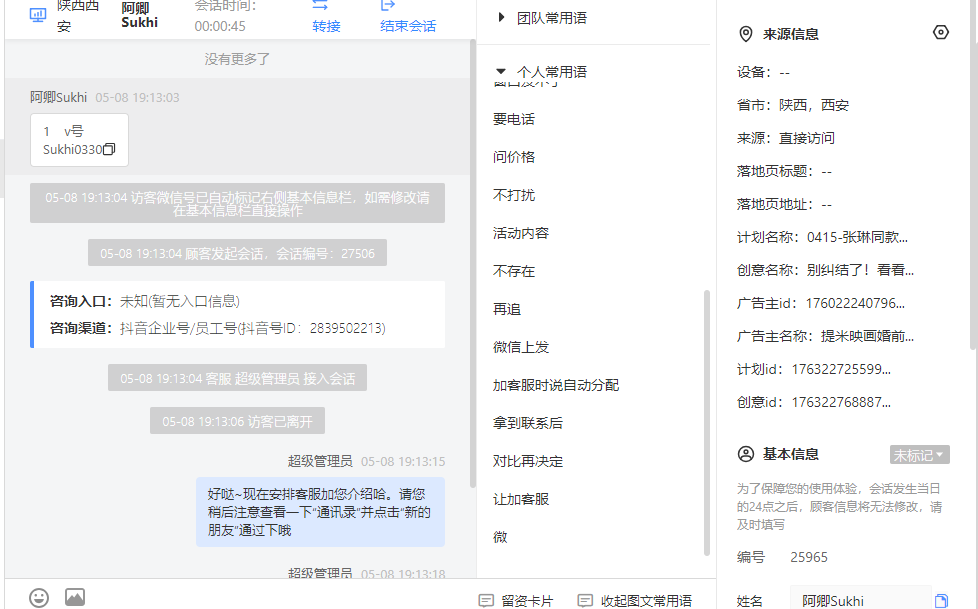The image size is (978, 609).
Task: Click the monitor icon beside 陕西西安
Action: tap(38, 15)
